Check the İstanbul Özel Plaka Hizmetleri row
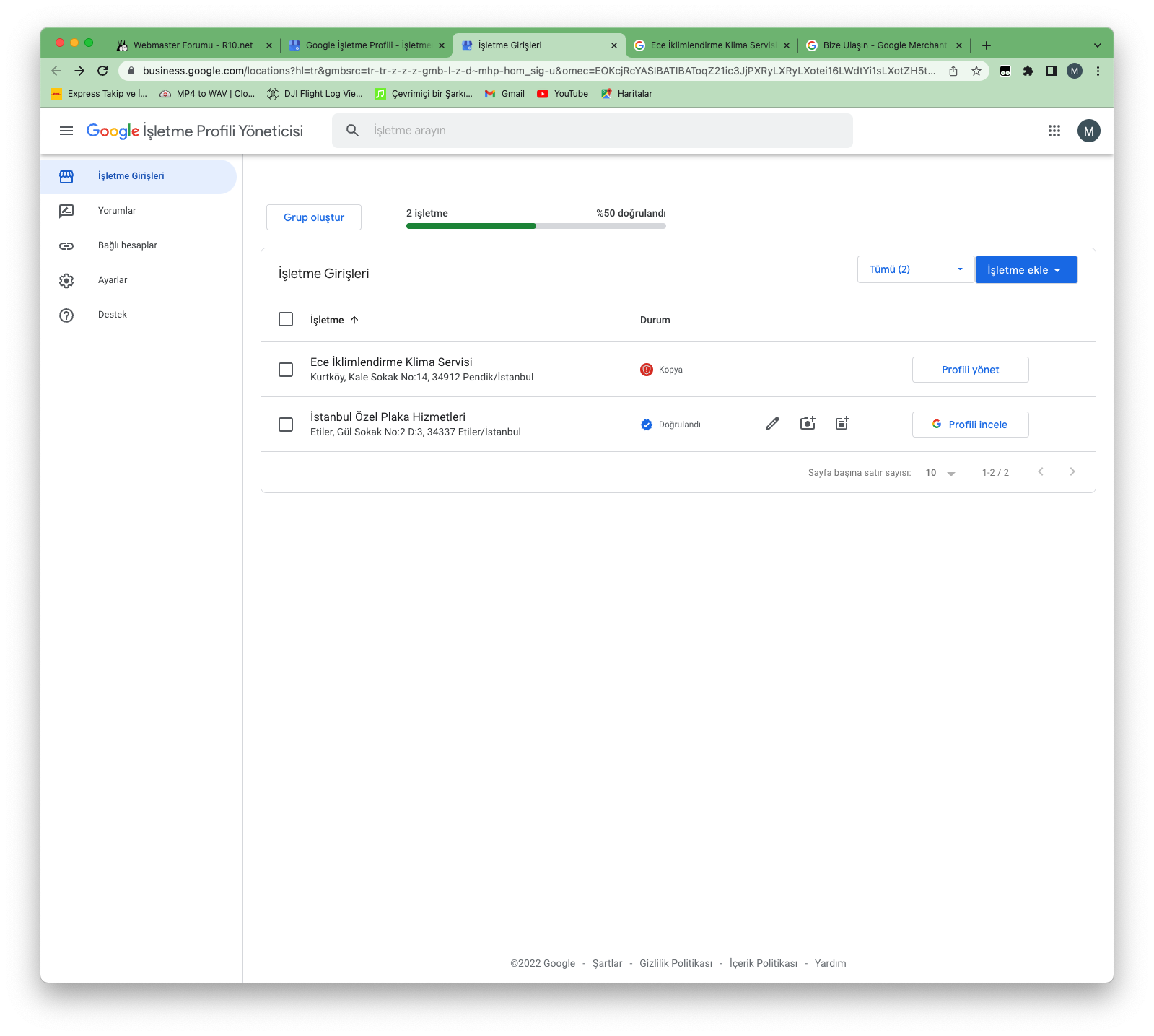Screen dimensions: 1154x1036 coord(286,425)
